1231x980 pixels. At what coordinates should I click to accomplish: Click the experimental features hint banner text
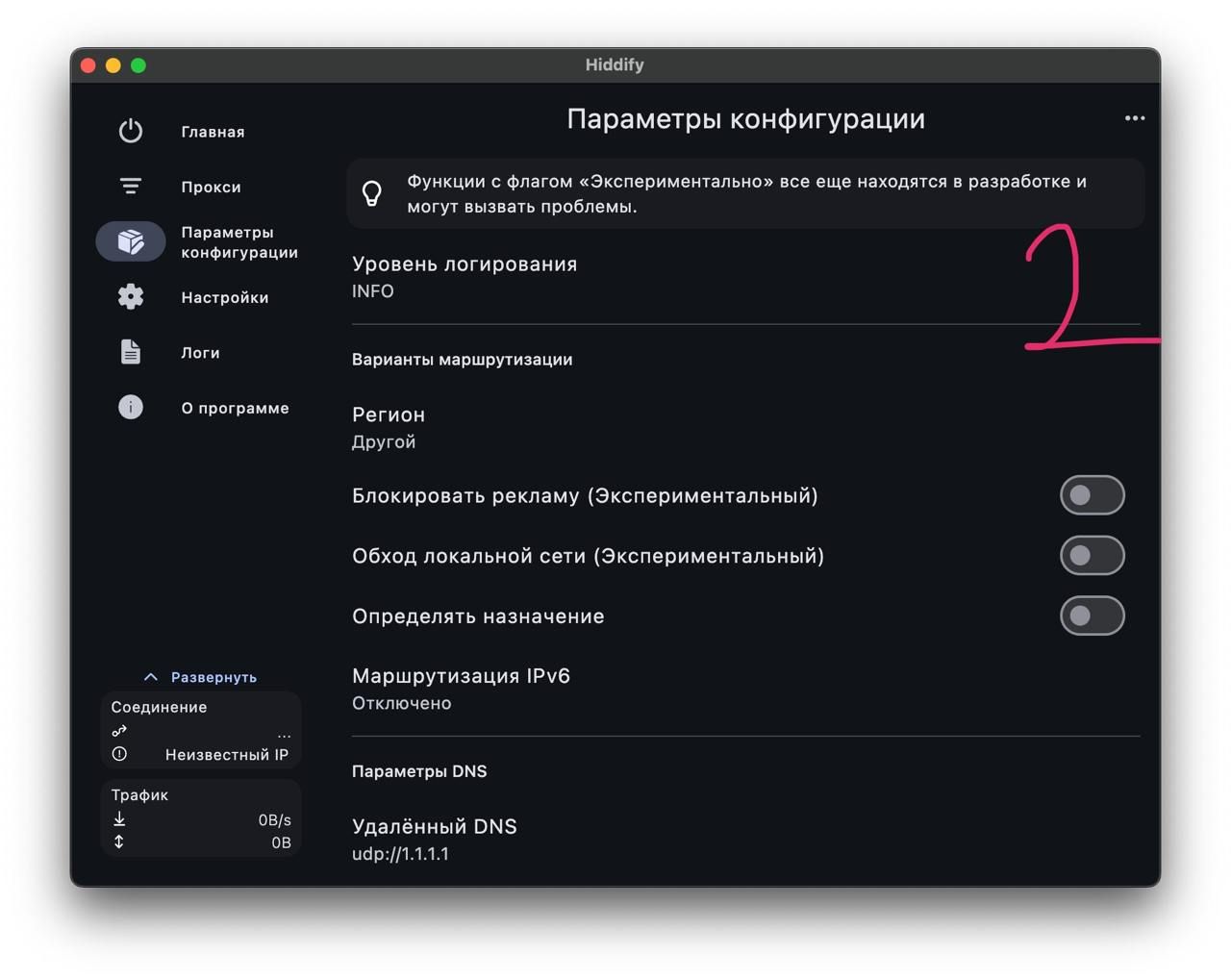click(x=746, y=193)
